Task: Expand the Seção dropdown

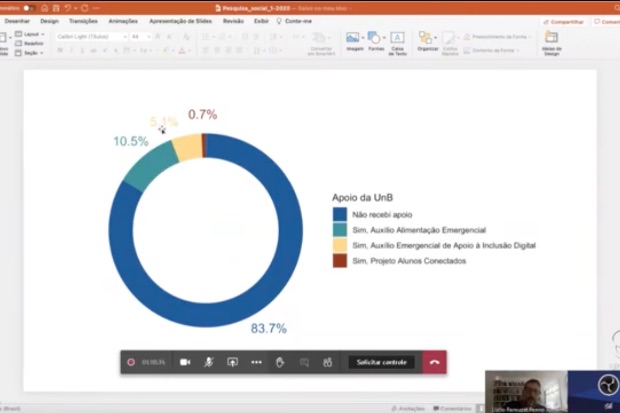Action: coord(29,53)
